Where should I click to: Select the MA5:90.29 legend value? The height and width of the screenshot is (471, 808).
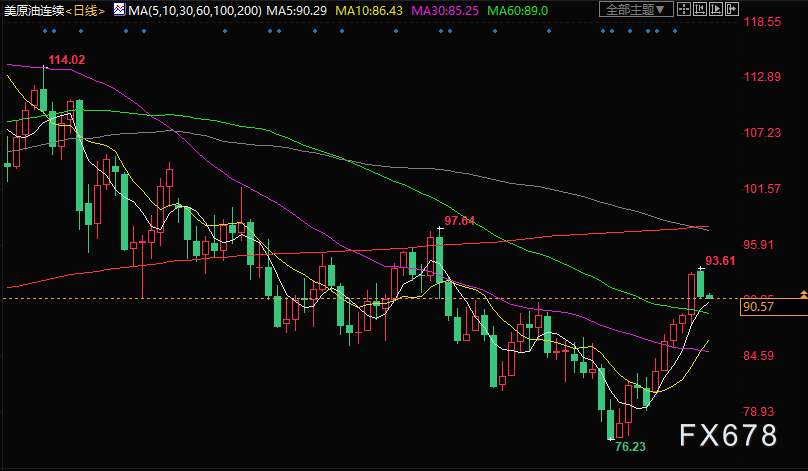coord(296,10)
